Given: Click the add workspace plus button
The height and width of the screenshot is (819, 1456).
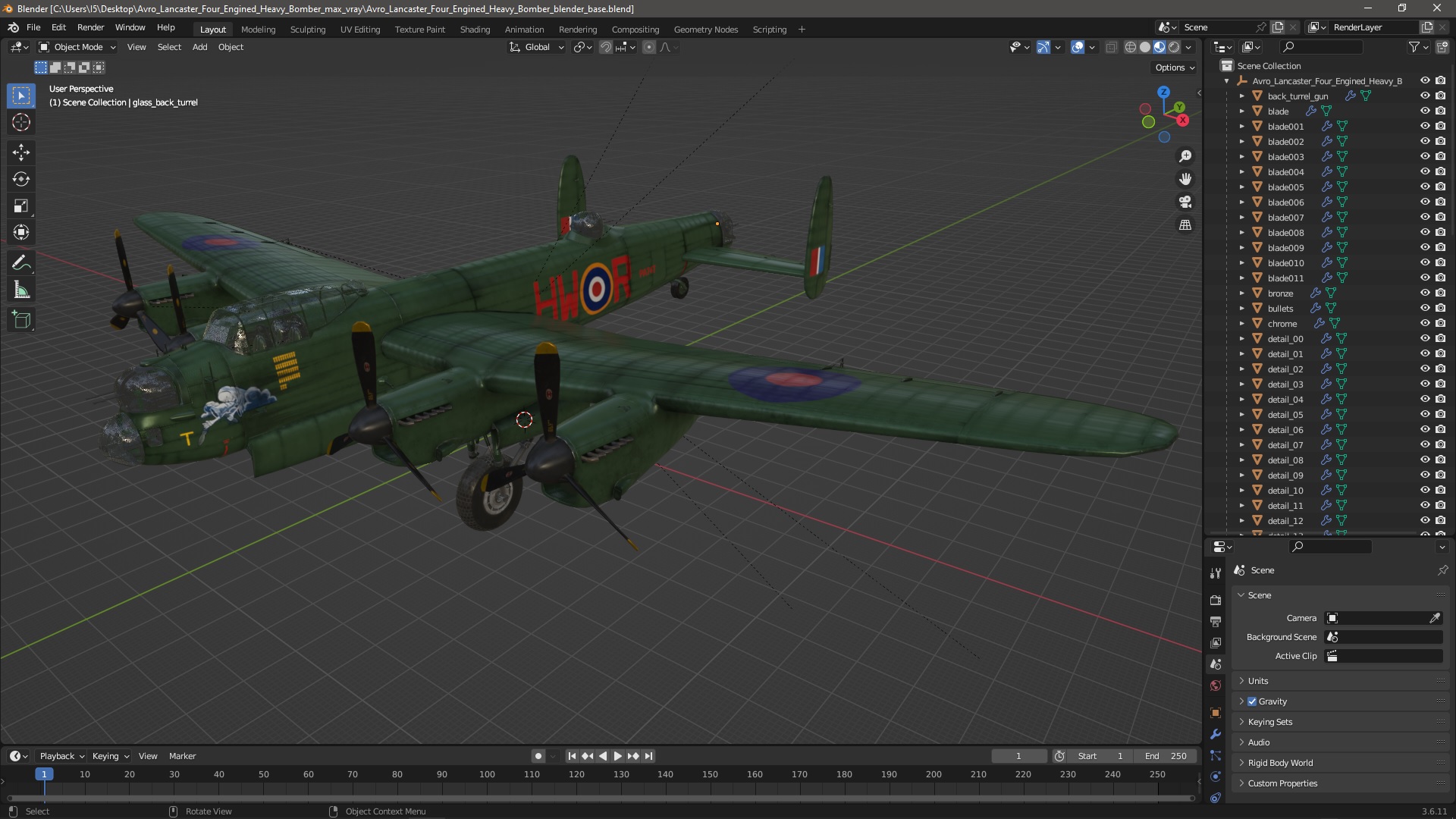Looking at the screenshot, I should tap(802, 30).
